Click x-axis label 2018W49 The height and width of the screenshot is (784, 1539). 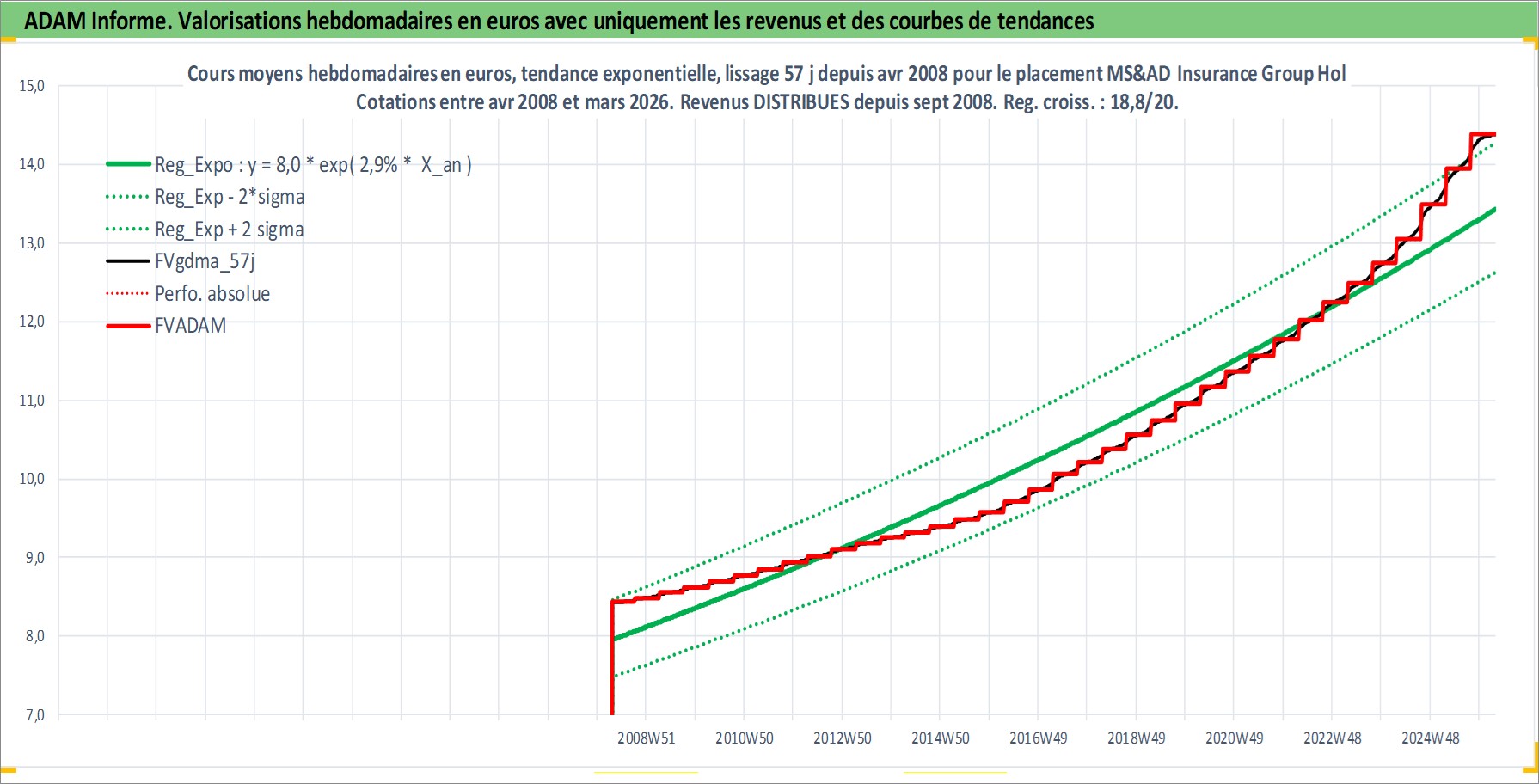point(1137,738)
